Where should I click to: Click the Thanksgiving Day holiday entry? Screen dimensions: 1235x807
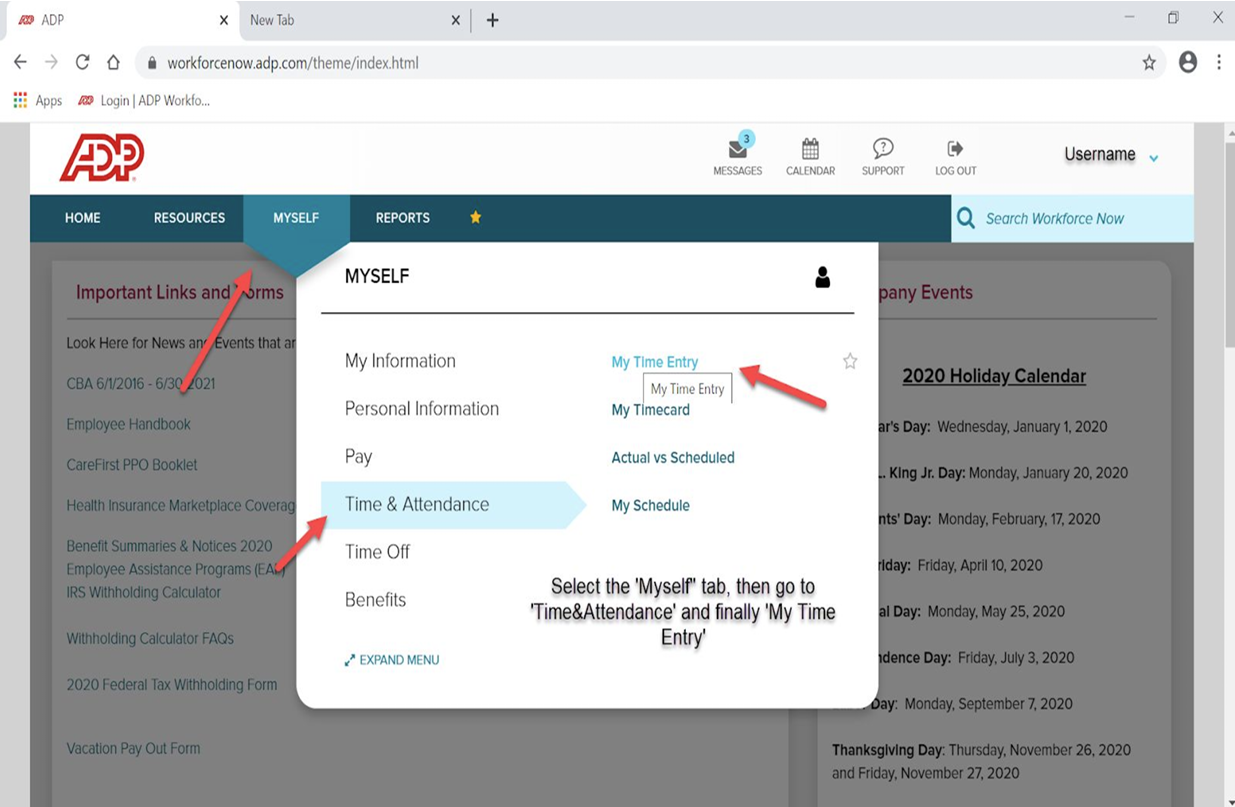click(981, 761)
